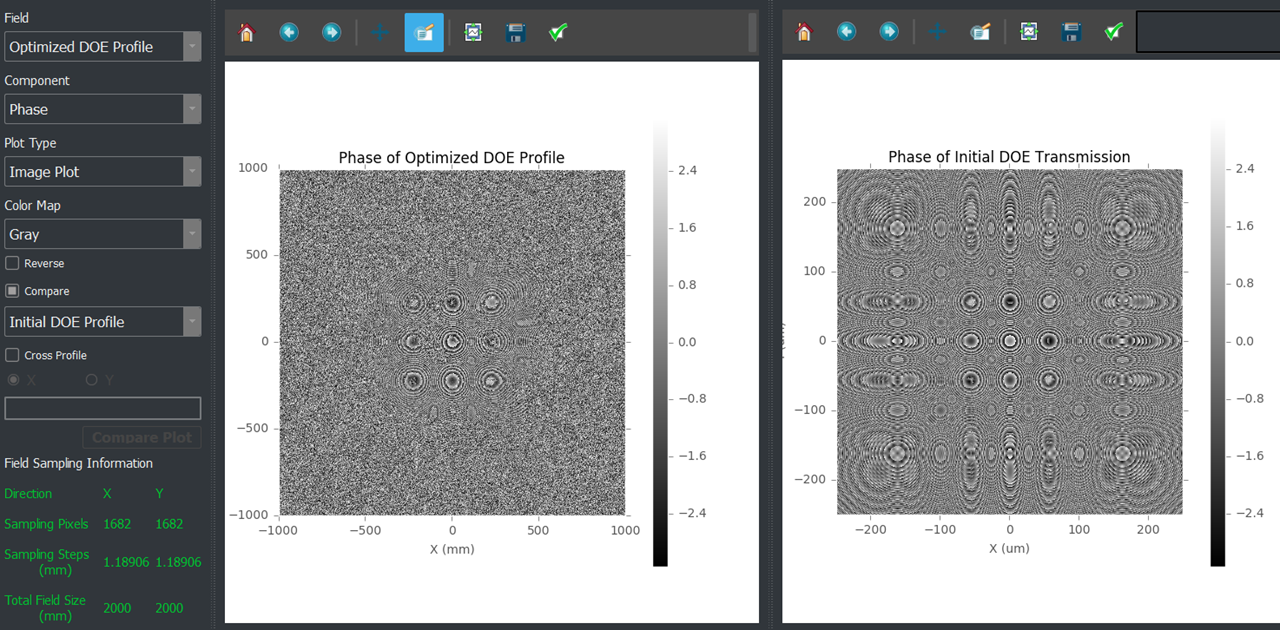Click the empty text field above Compare Plot
Image resolution: width=1280 pixels, height=630 pixels.
pos(102,408)
